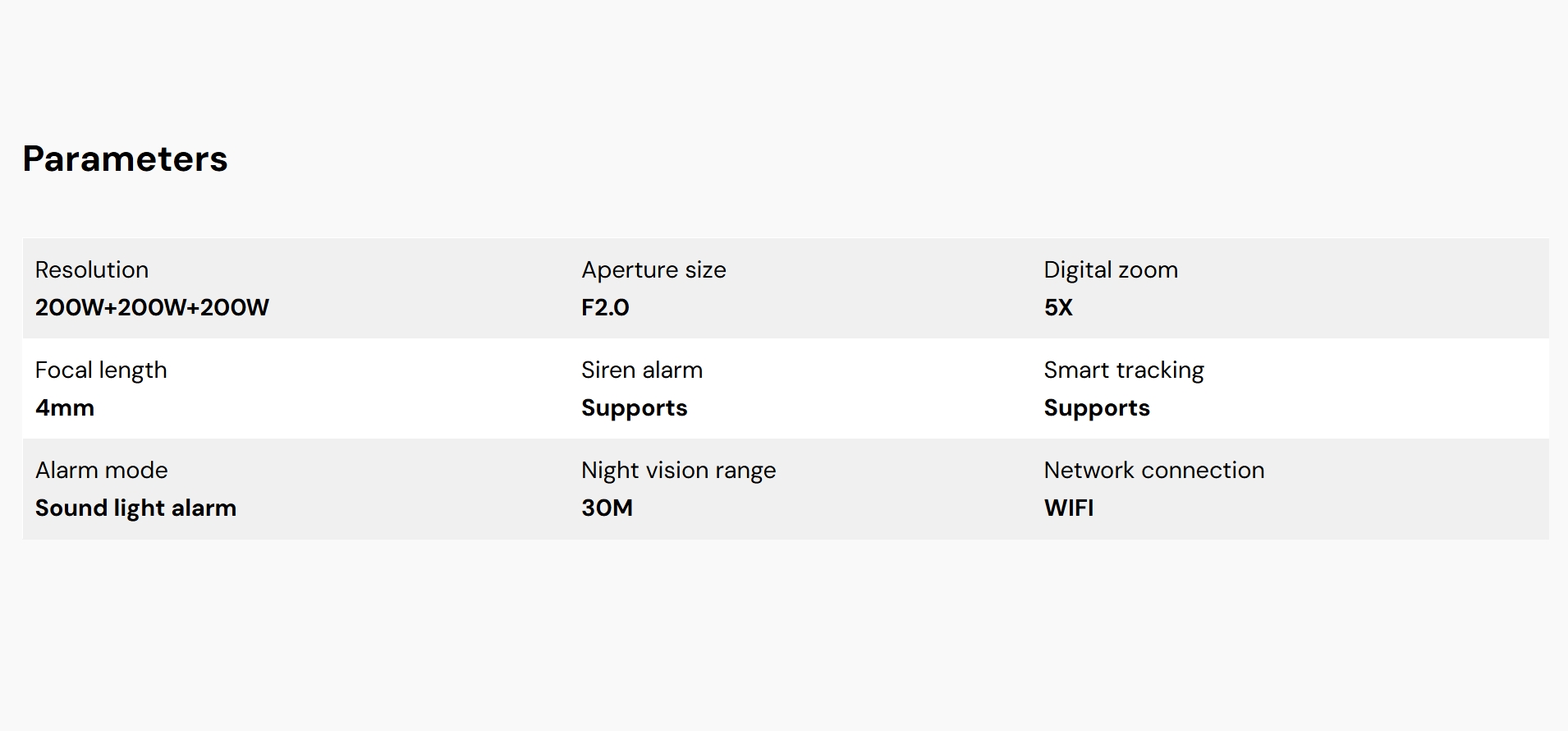Select the Sound light alarm value

[135, 508]
